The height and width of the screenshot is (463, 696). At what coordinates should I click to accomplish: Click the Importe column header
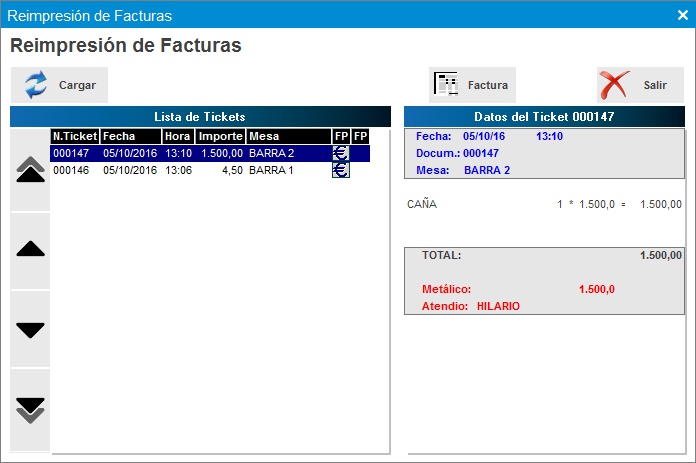[221, 136]
